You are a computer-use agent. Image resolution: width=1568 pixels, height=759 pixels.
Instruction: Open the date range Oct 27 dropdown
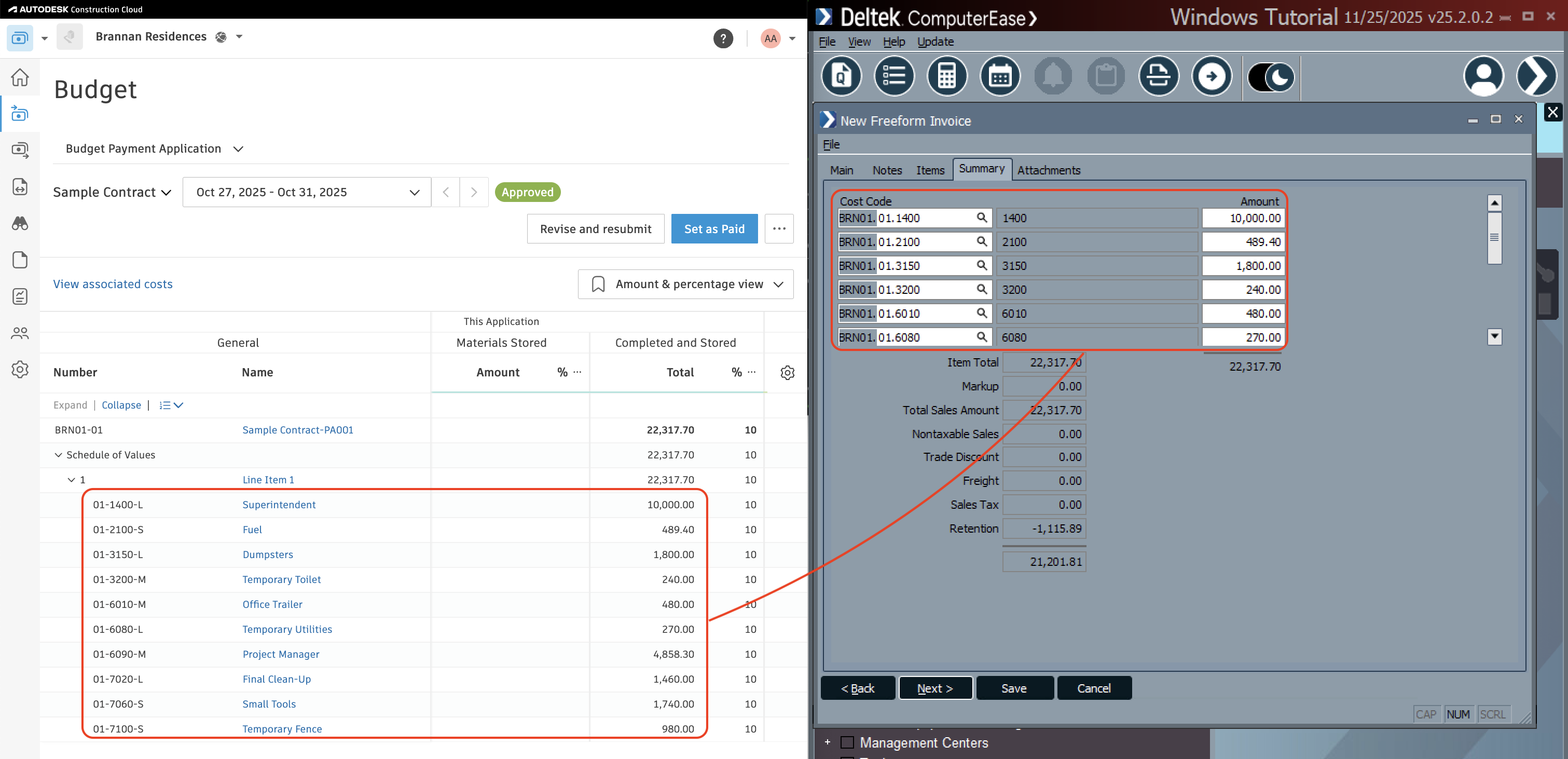tap(307, 193)
